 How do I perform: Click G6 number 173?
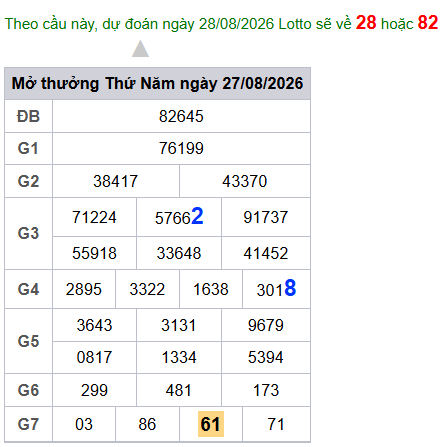click(266, 390)
